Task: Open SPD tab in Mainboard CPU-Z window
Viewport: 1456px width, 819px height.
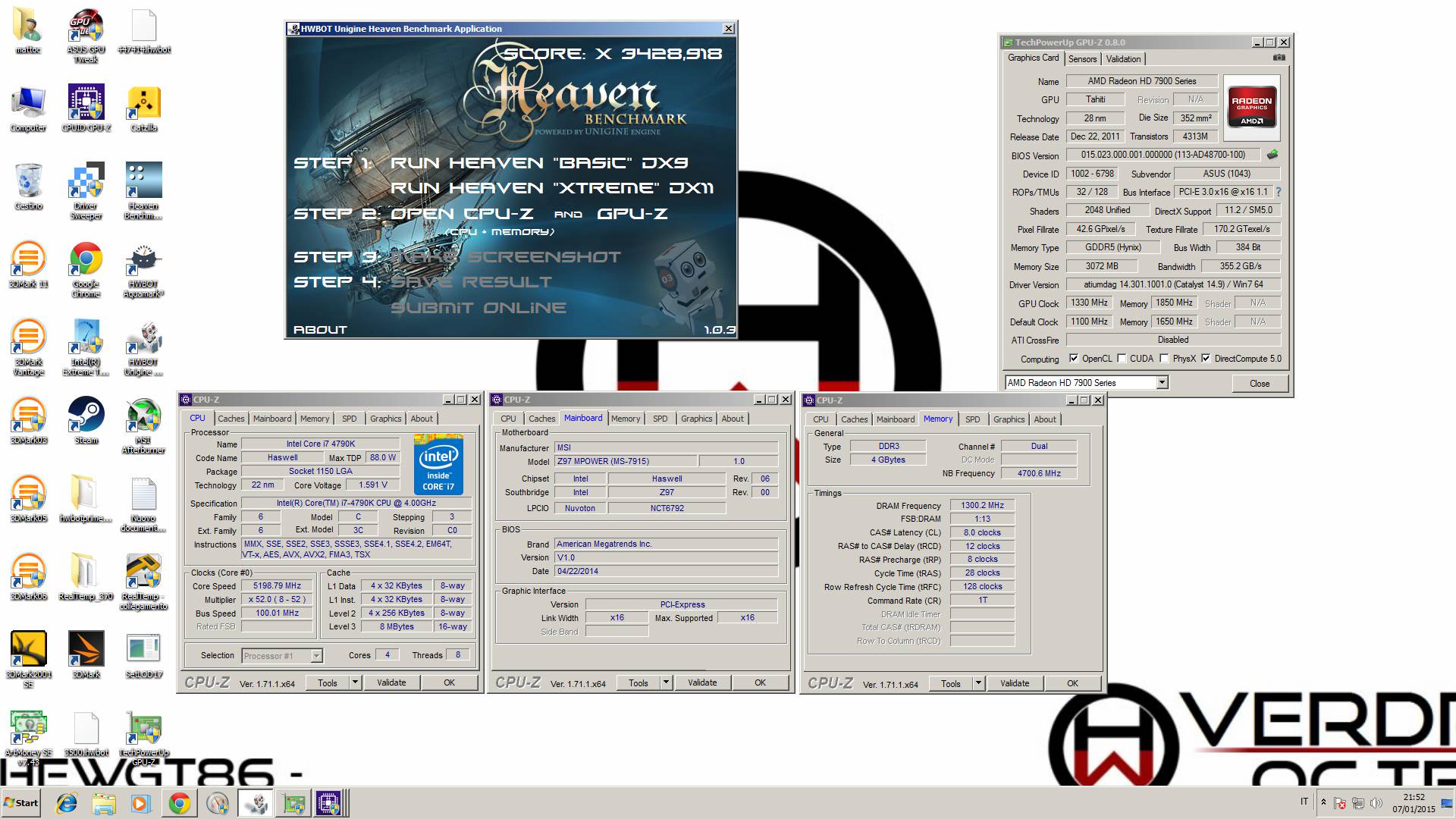Action: (x=661, y=419)
